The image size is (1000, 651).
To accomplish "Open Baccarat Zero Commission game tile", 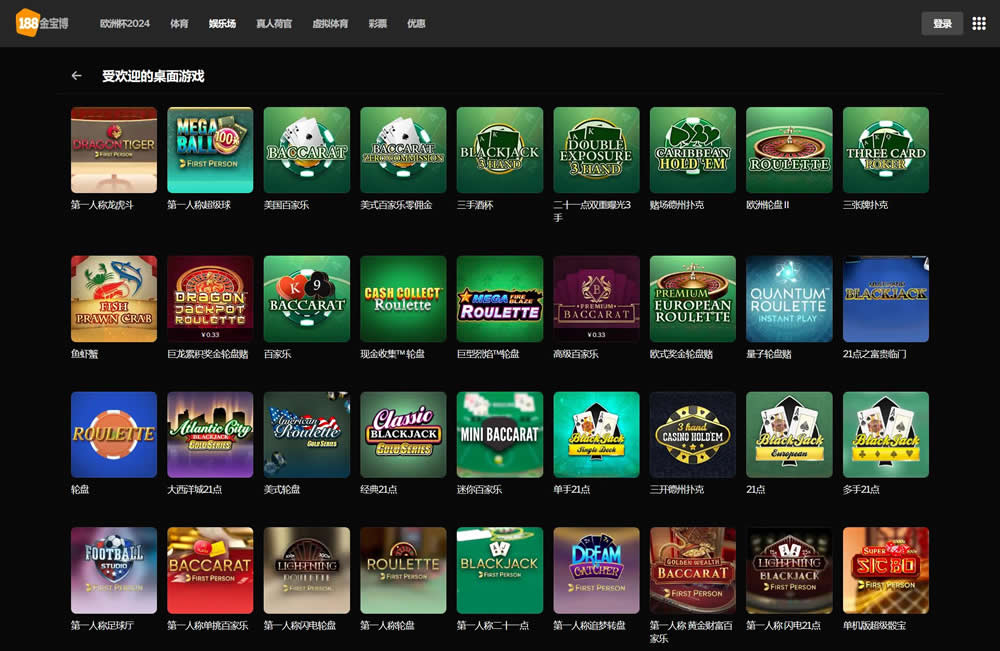I will tap(403, 150).
